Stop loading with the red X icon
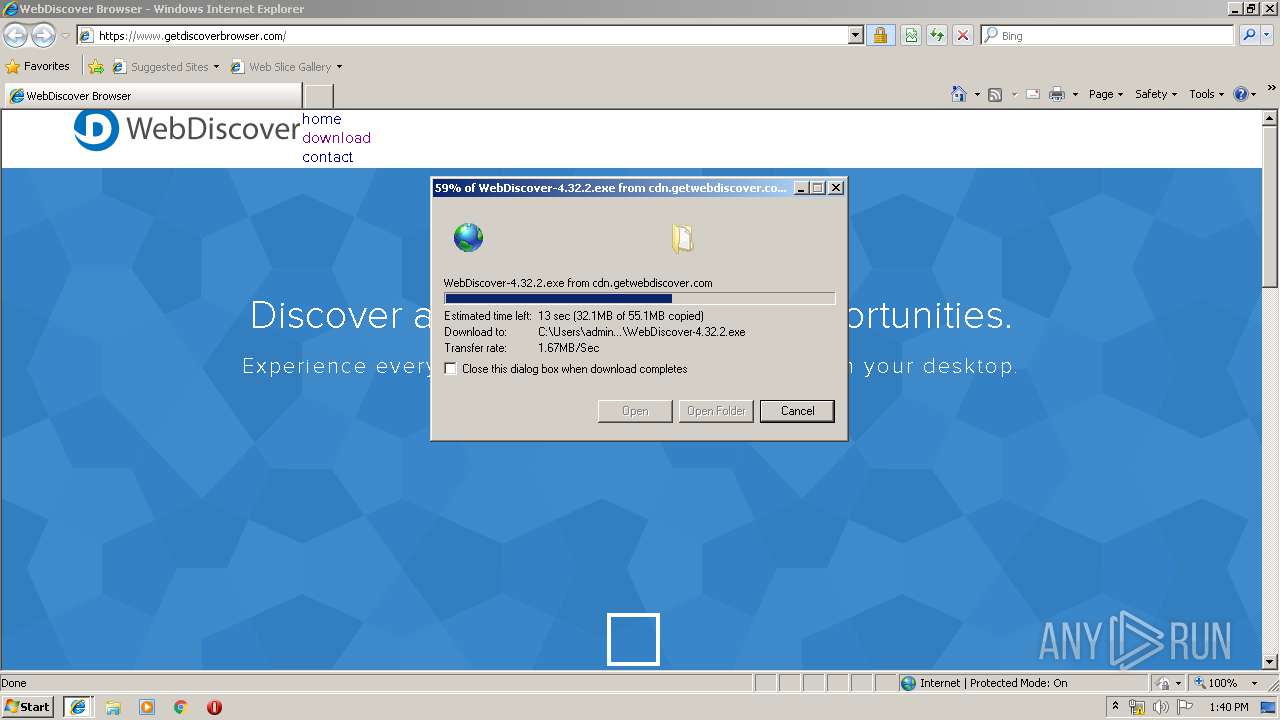This screenshot has height=720, width=1280. 963,35
